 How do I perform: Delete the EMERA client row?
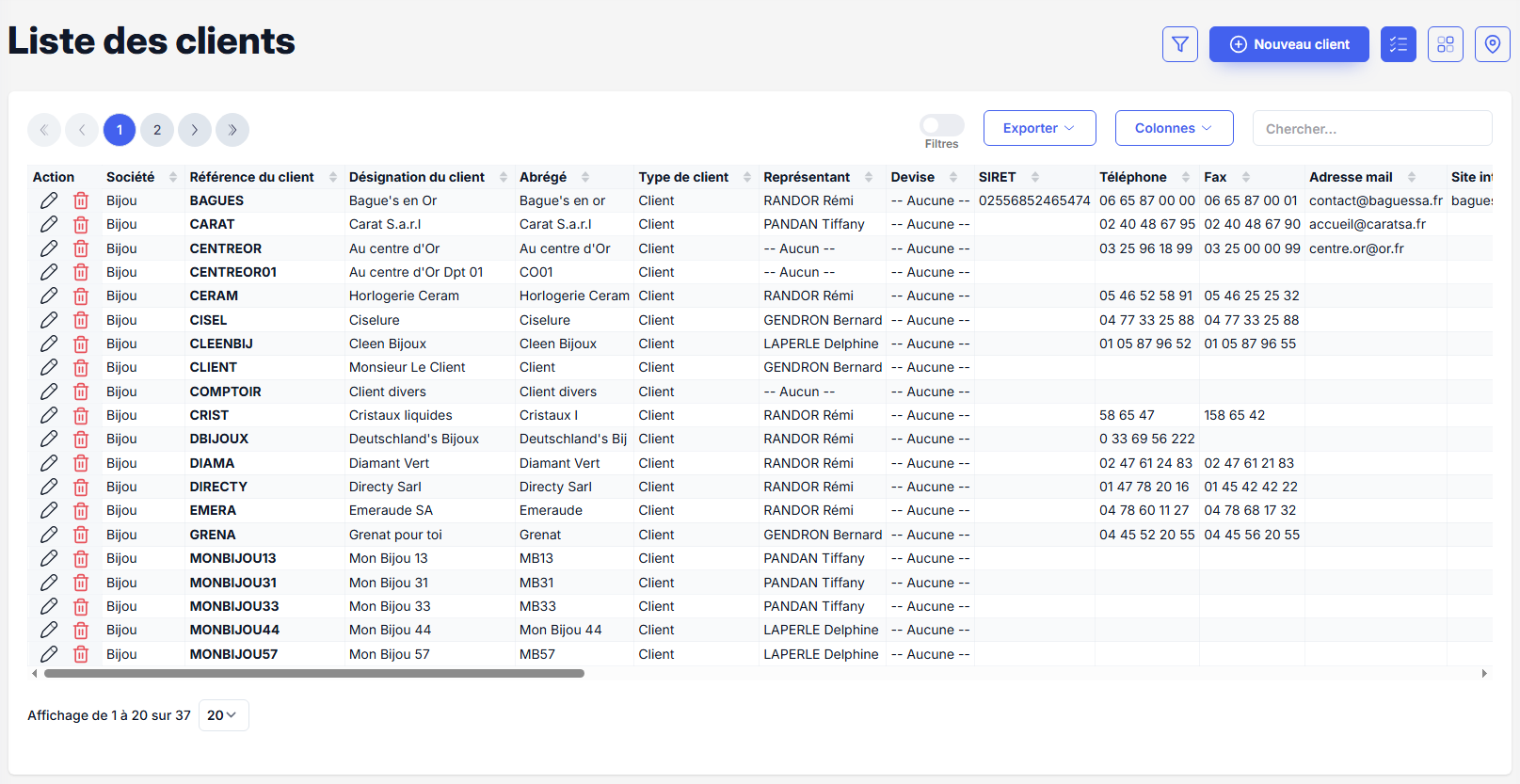(x=81, y=510)
